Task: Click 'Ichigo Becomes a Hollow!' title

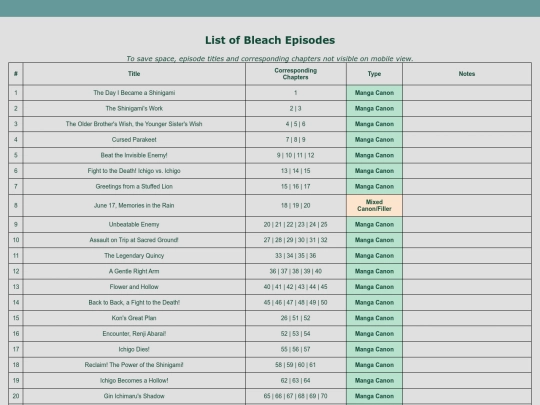Action: [x=134, y=381]
